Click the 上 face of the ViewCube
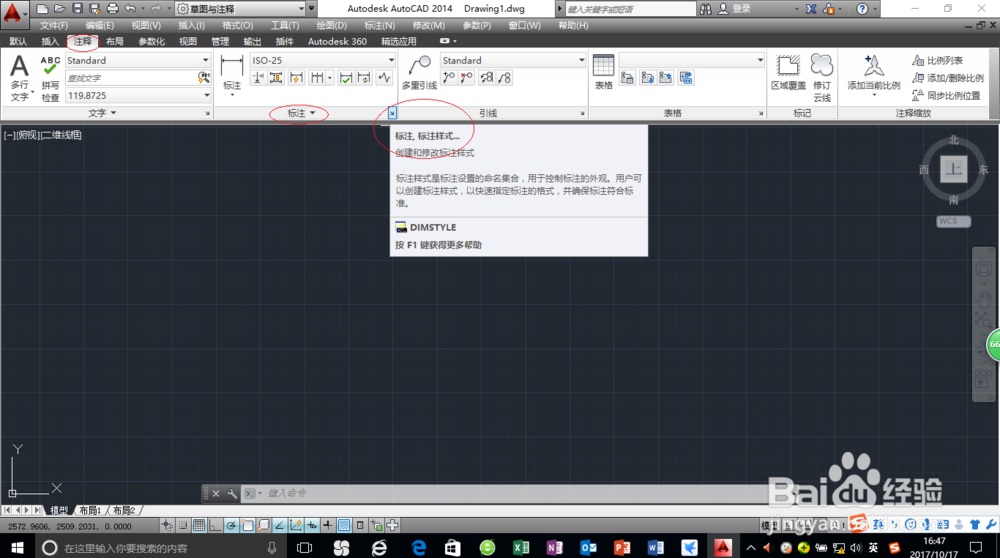This screenshot has height=558, width=1000. point(953,169)
